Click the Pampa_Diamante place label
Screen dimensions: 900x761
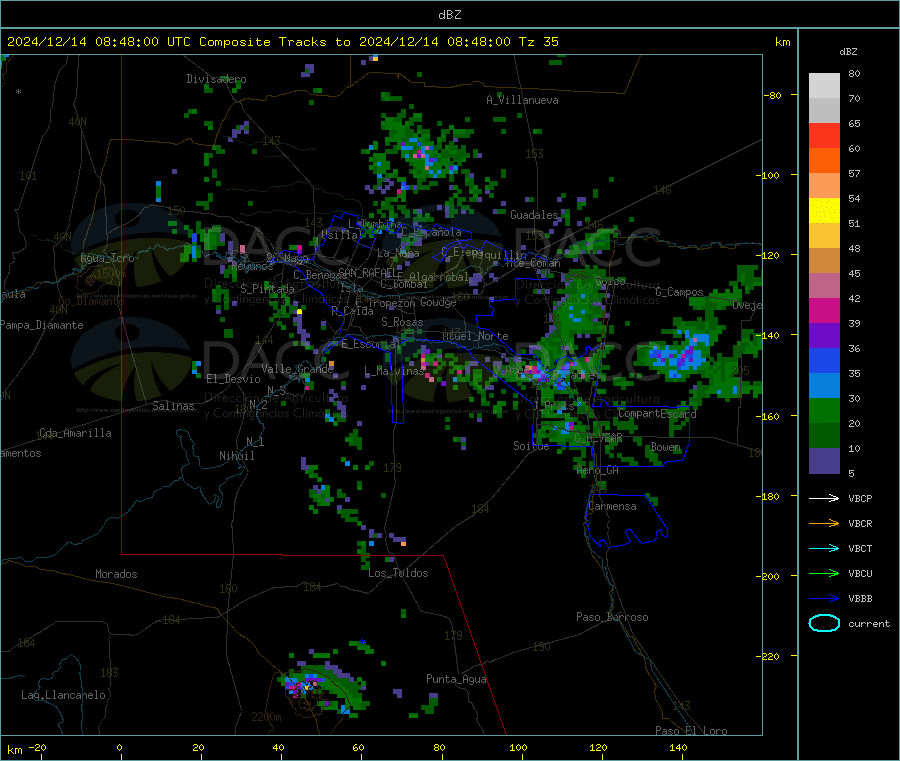[42, 325]
